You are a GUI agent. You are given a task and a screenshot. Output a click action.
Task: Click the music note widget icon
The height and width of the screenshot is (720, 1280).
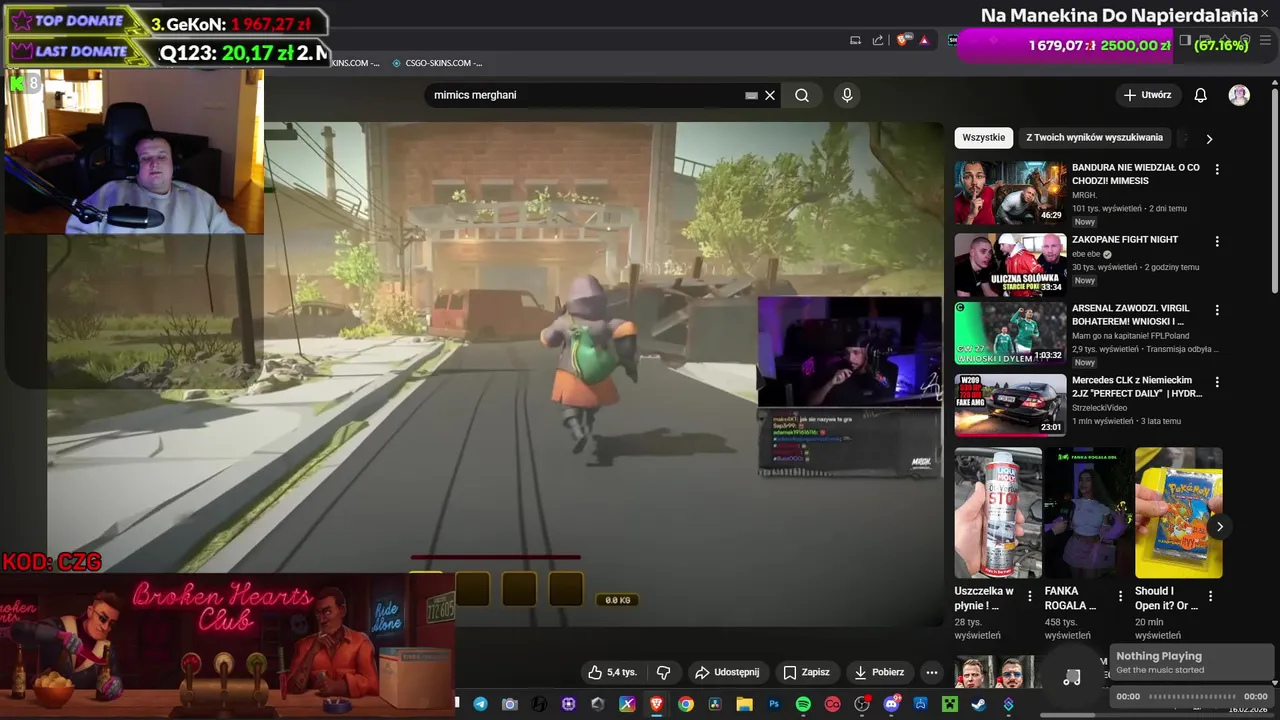(x=1072, y=678)
